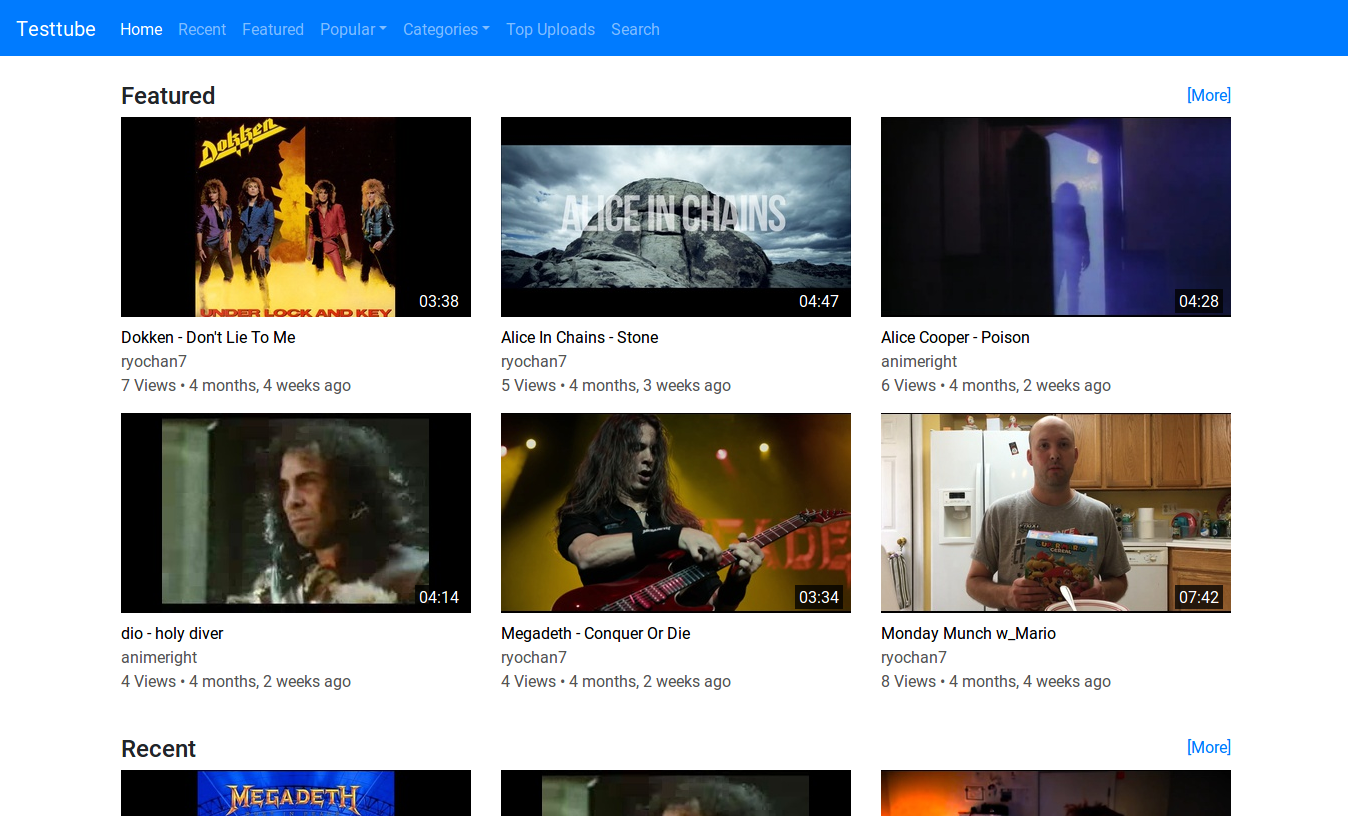
Task: Click the Featured section heading
Action: click(x=168, y=96)
